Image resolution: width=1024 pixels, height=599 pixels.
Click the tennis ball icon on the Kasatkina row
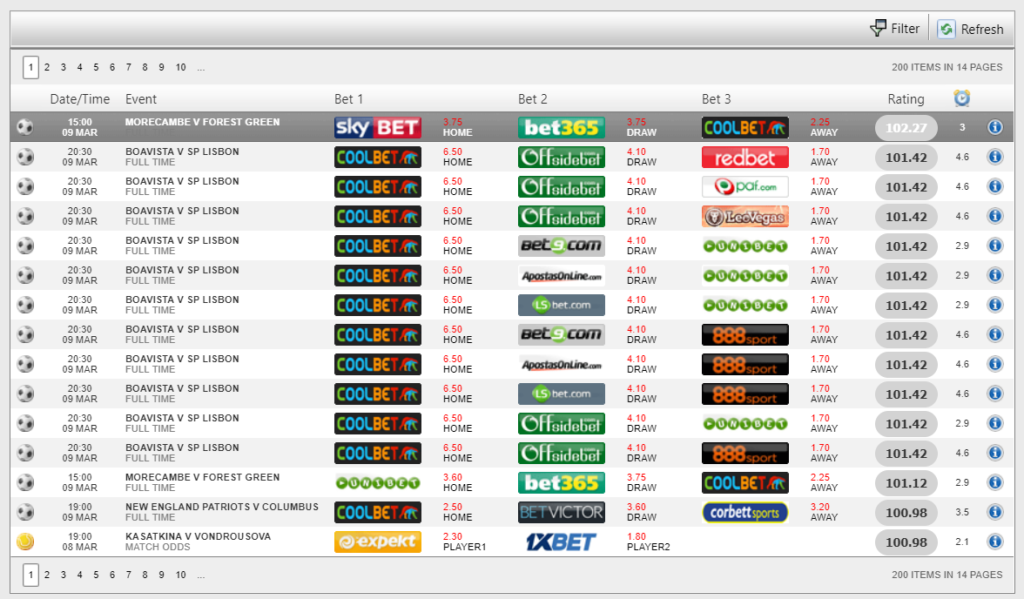click(24, 541)
